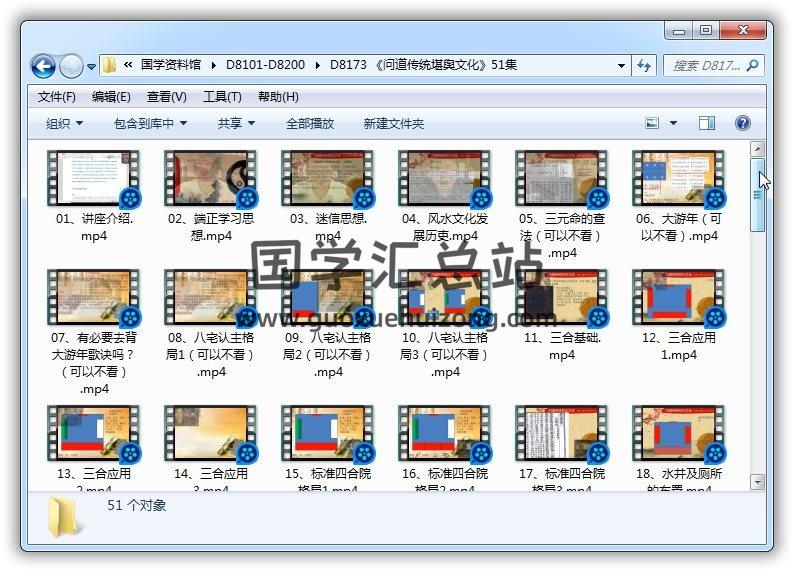Select video 06、大游年
The width and height of the screenshot is (794, 572).
679,197
